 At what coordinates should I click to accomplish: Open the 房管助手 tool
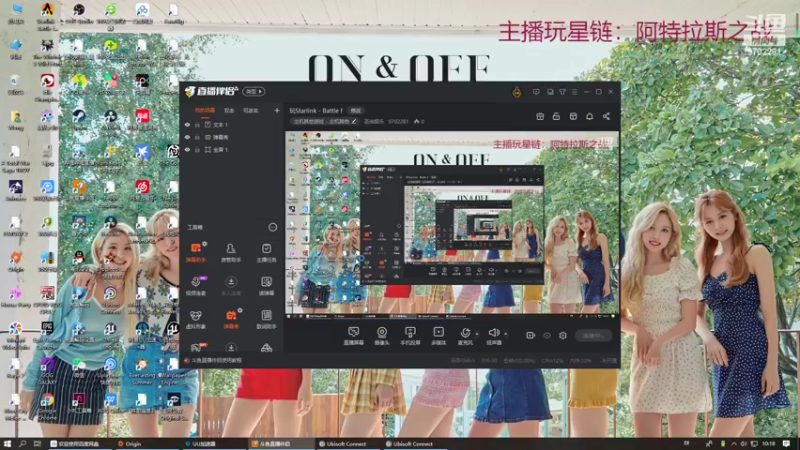pyautogui.click(x=231, y=252)
